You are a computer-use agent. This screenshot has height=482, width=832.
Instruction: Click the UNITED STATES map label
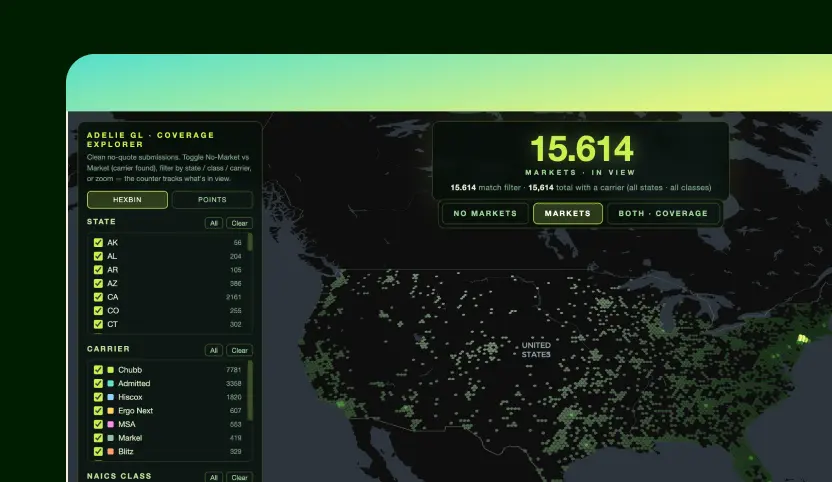[536, 350]
